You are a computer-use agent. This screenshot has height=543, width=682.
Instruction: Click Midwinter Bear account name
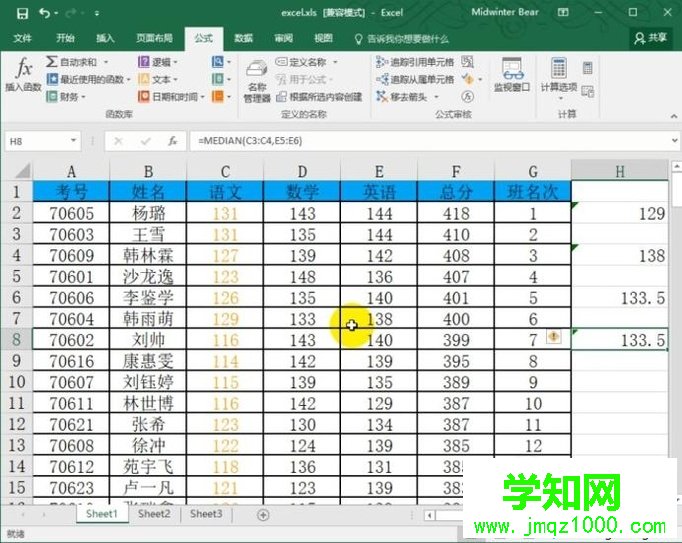click(505, 12)
